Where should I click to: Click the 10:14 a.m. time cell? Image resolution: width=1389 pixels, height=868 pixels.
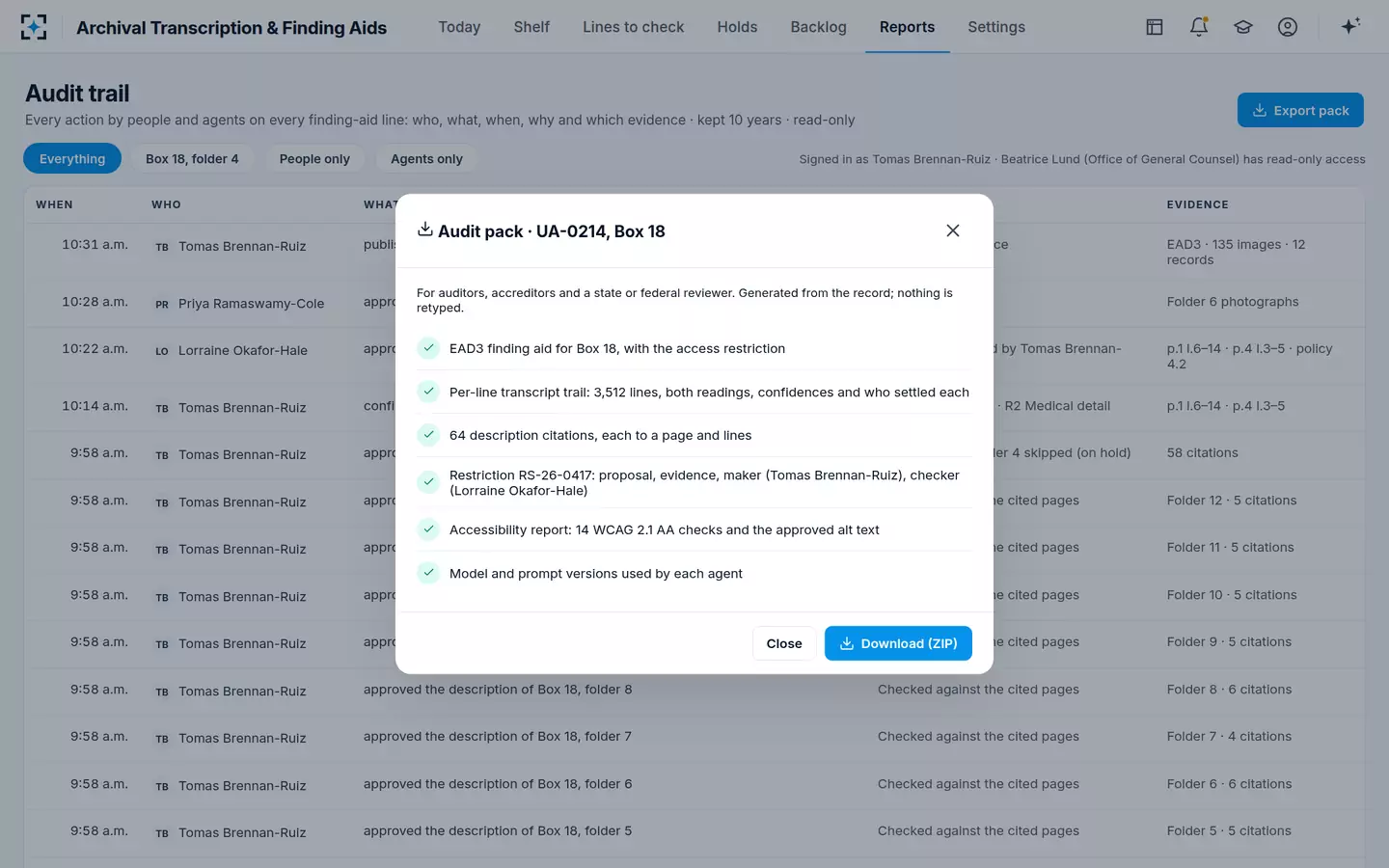click(x=95, y=406)
